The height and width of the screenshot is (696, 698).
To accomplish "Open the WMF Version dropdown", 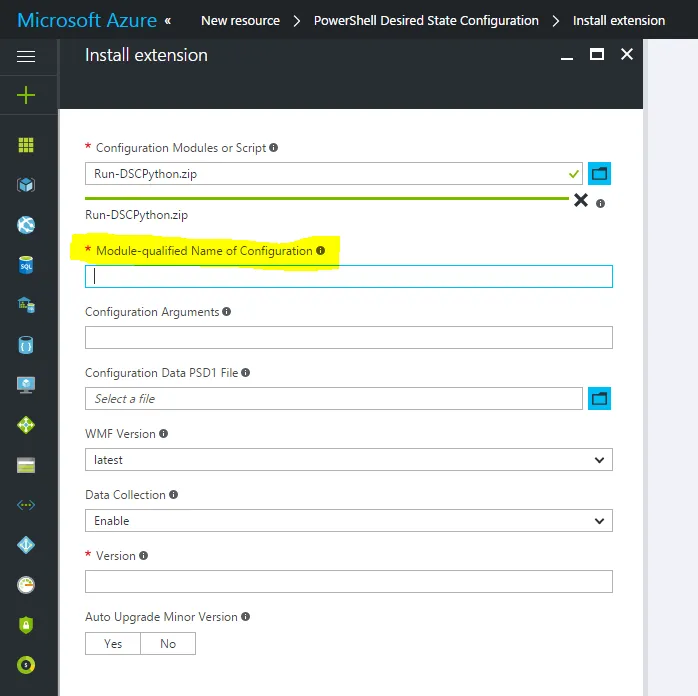I will tap(349, 460).
